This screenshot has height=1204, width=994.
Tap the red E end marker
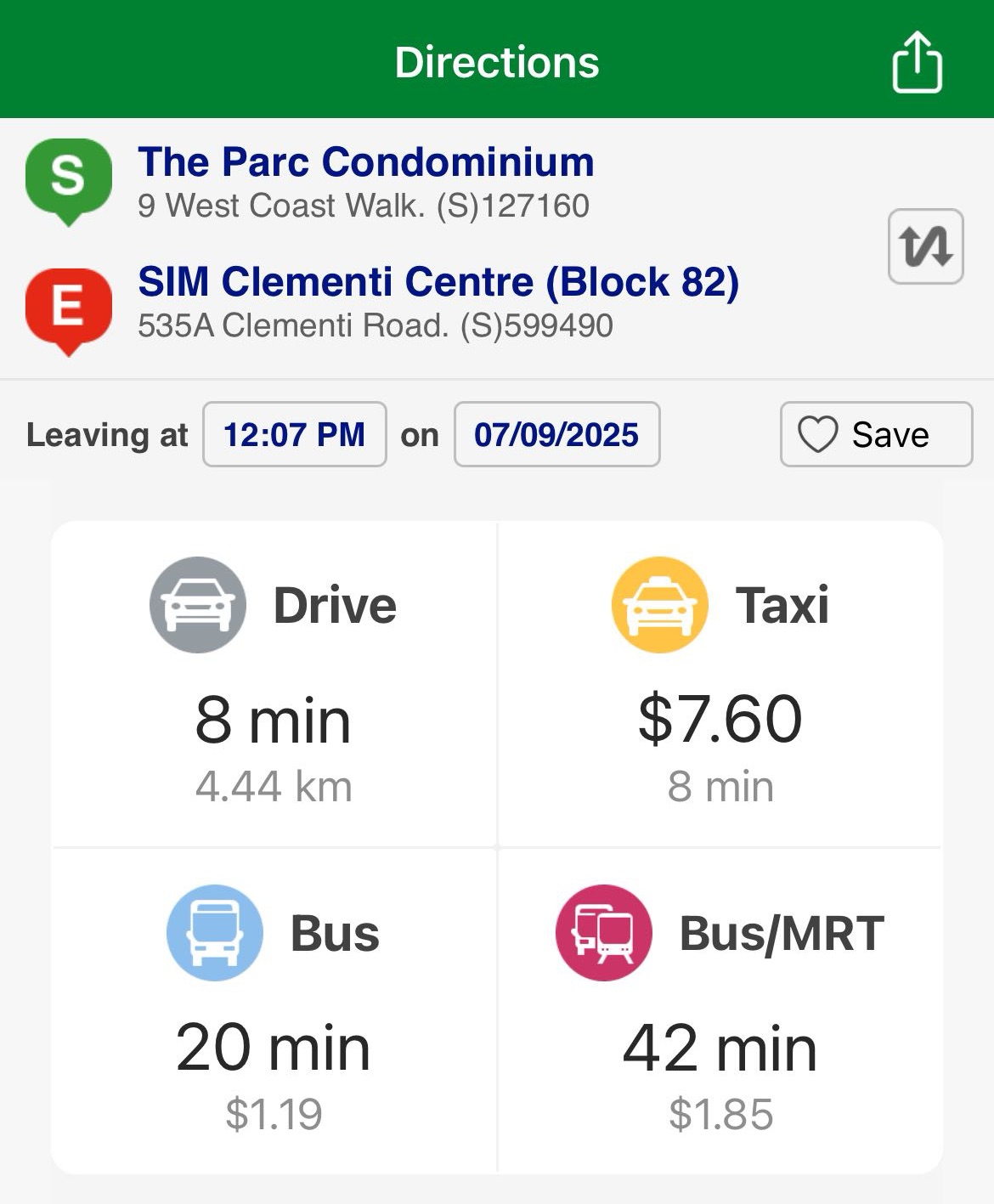[68, 308]
